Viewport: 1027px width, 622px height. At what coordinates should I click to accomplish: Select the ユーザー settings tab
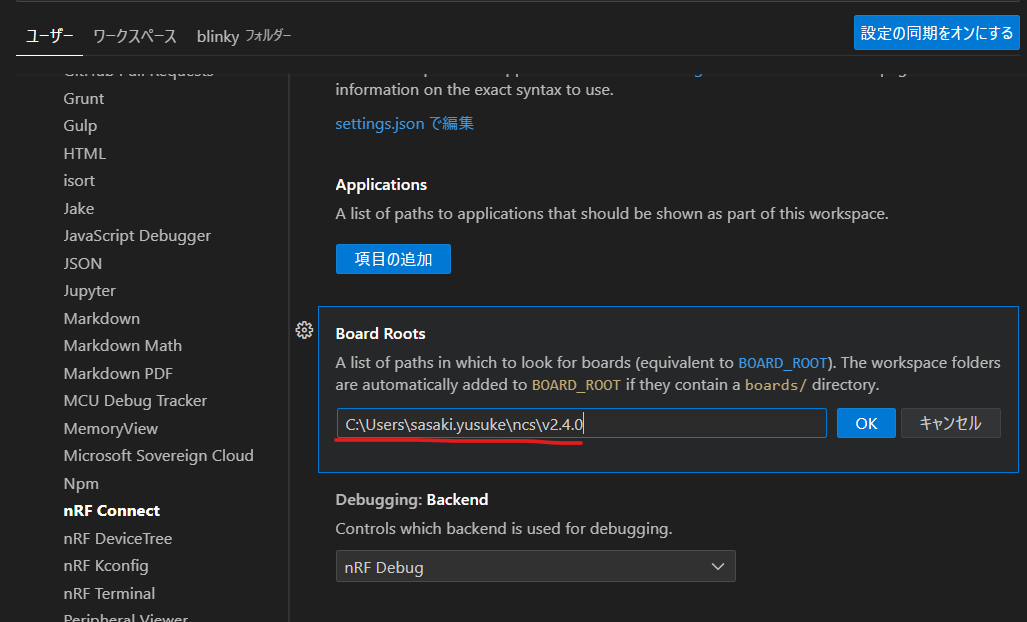(x=49, y=36)
